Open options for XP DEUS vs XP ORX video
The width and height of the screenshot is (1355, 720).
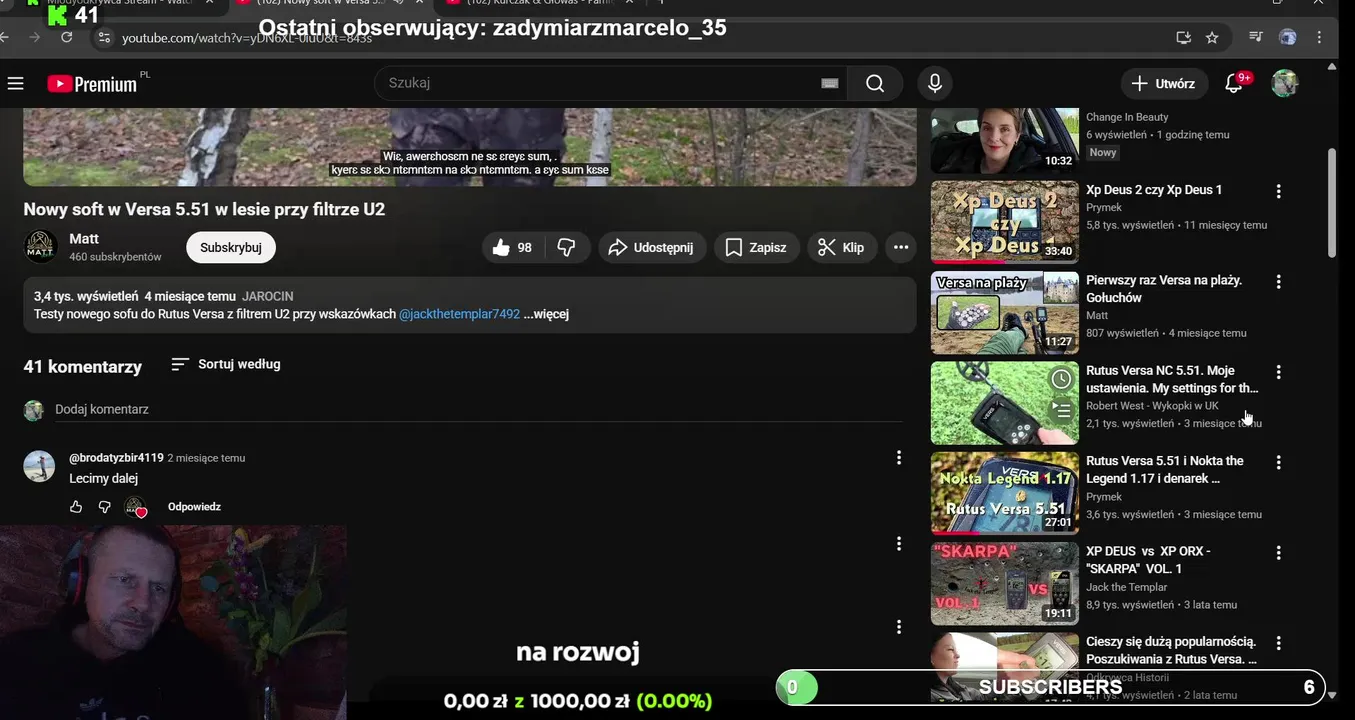click(1278, 553)
